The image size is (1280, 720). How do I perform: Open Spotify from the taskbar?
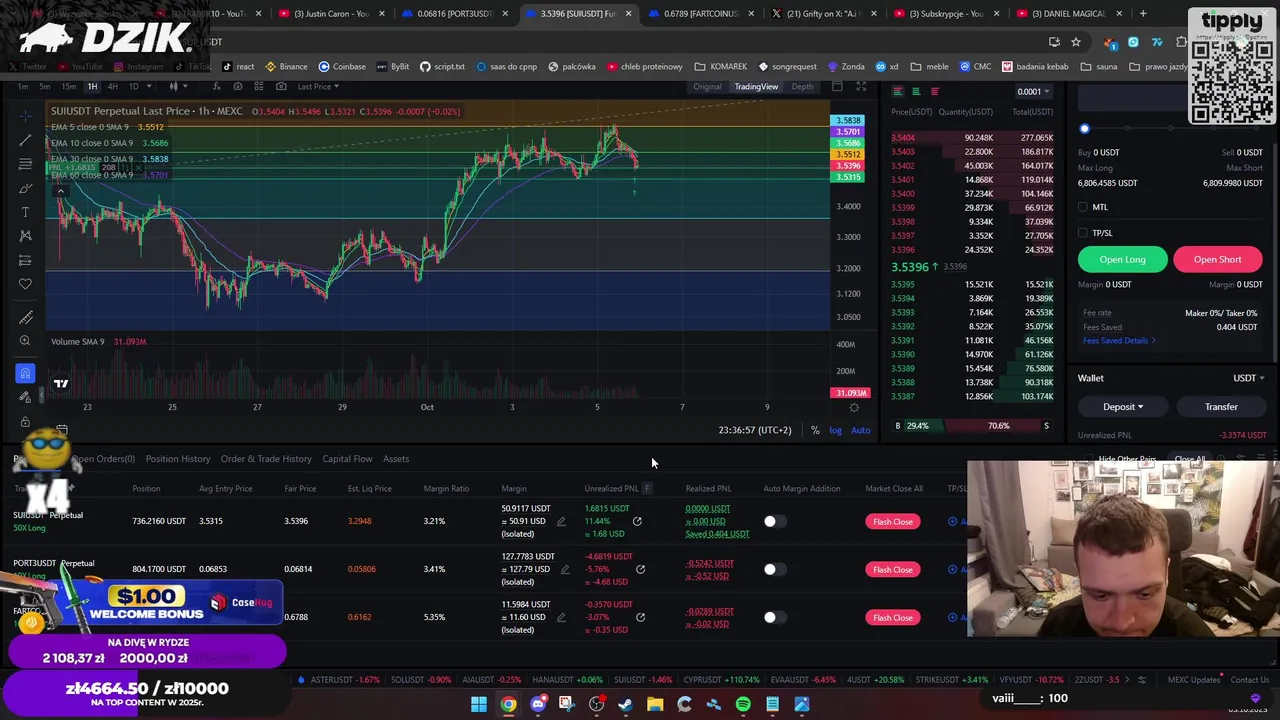coord(743,704)
